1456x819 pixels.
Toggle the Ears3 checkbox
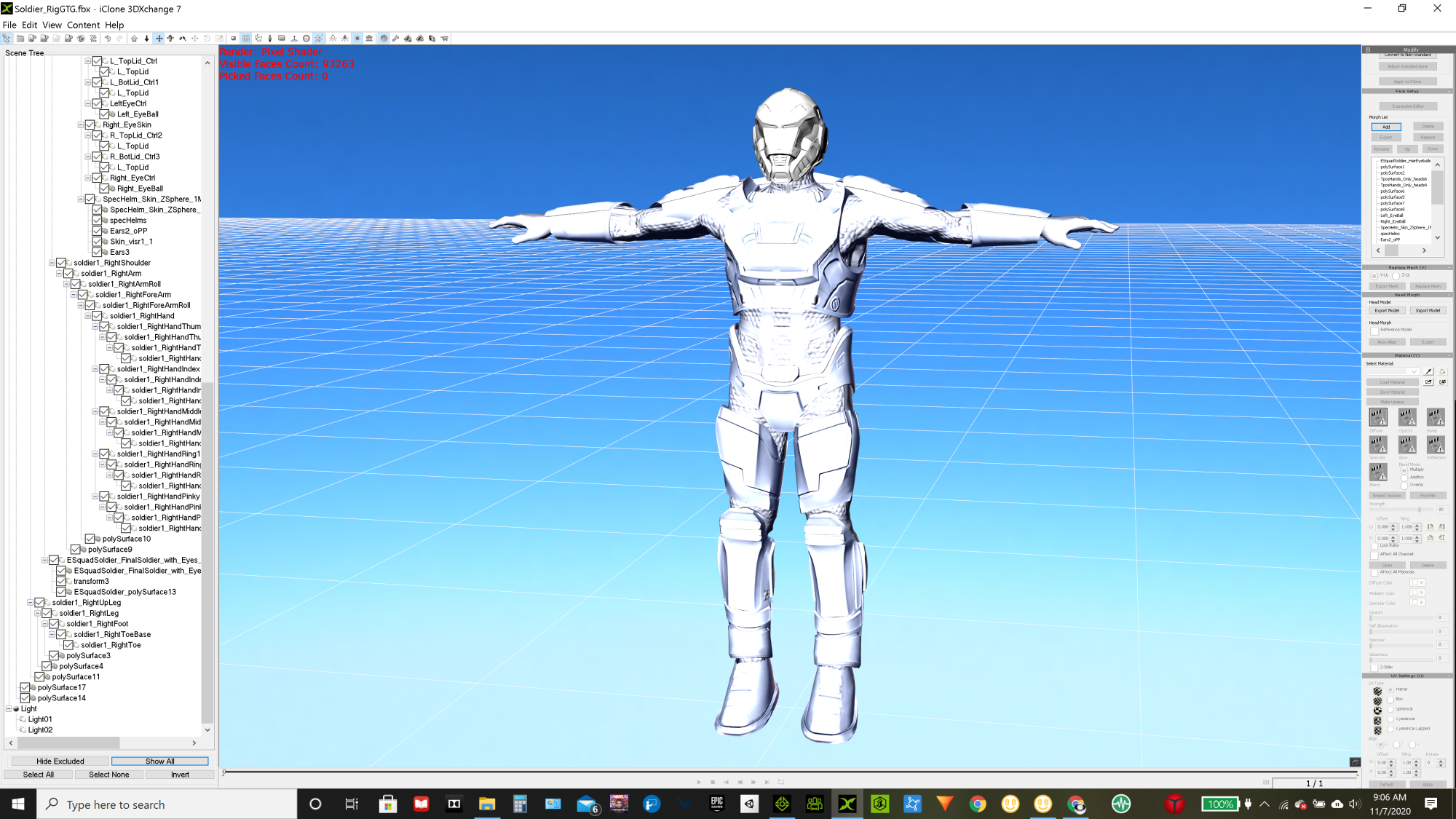tap(97, 253)
